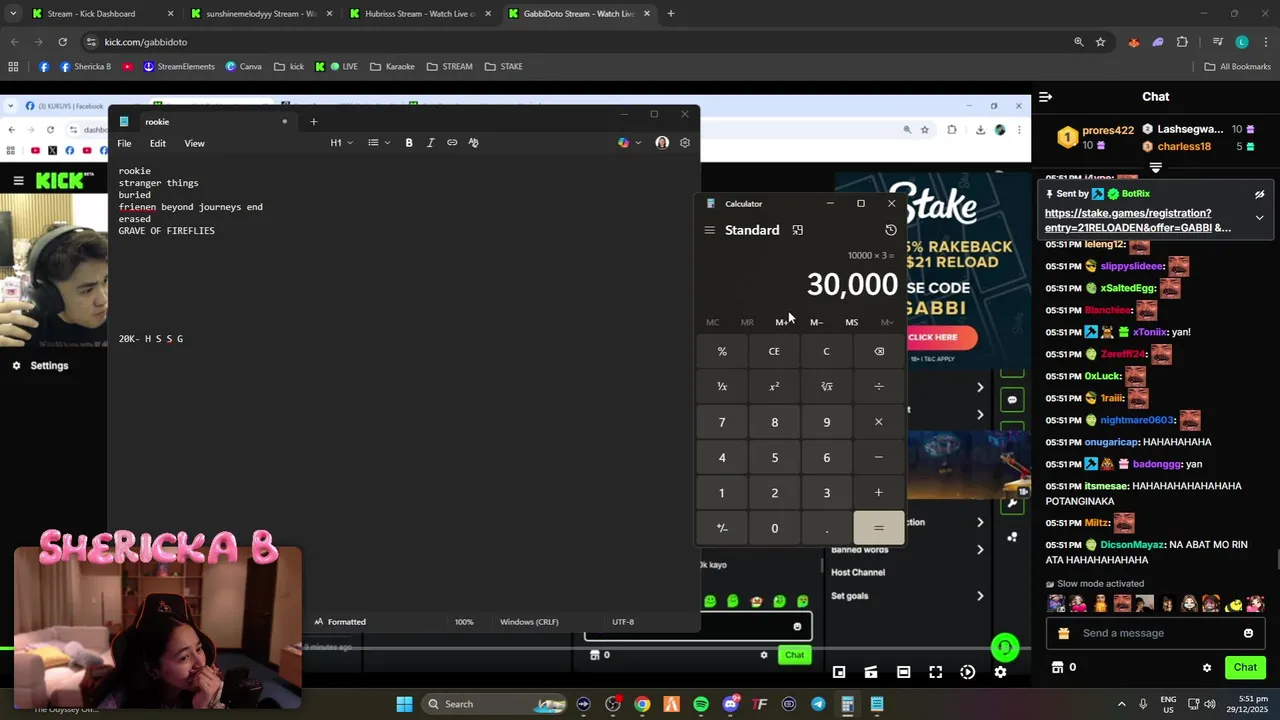Screen dimensions: 1280x720
Task: Open emoji picker in chat message box
Action: tap(1248, 633)
